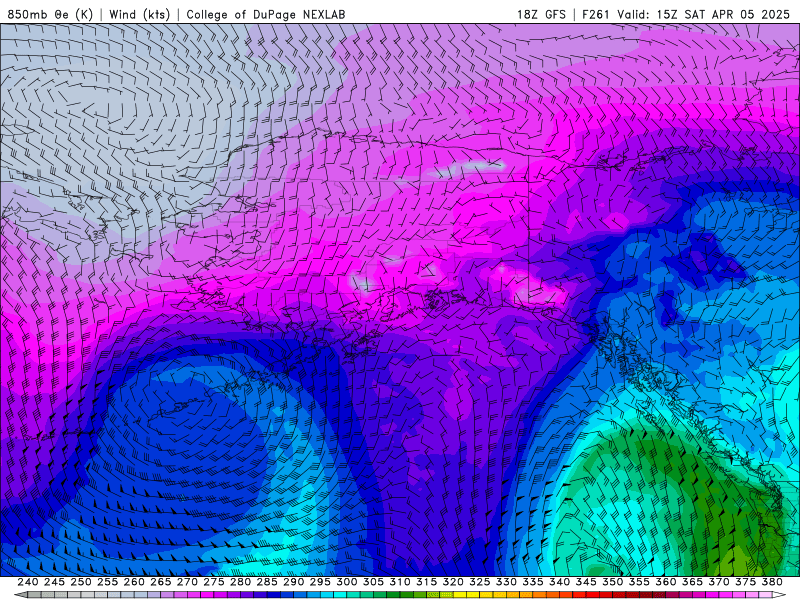Viewport: 800px width, 600px height.
Task: Click the 'Valid: 15Z SAT APR 05 2025' text
Action: click(704, 15)
